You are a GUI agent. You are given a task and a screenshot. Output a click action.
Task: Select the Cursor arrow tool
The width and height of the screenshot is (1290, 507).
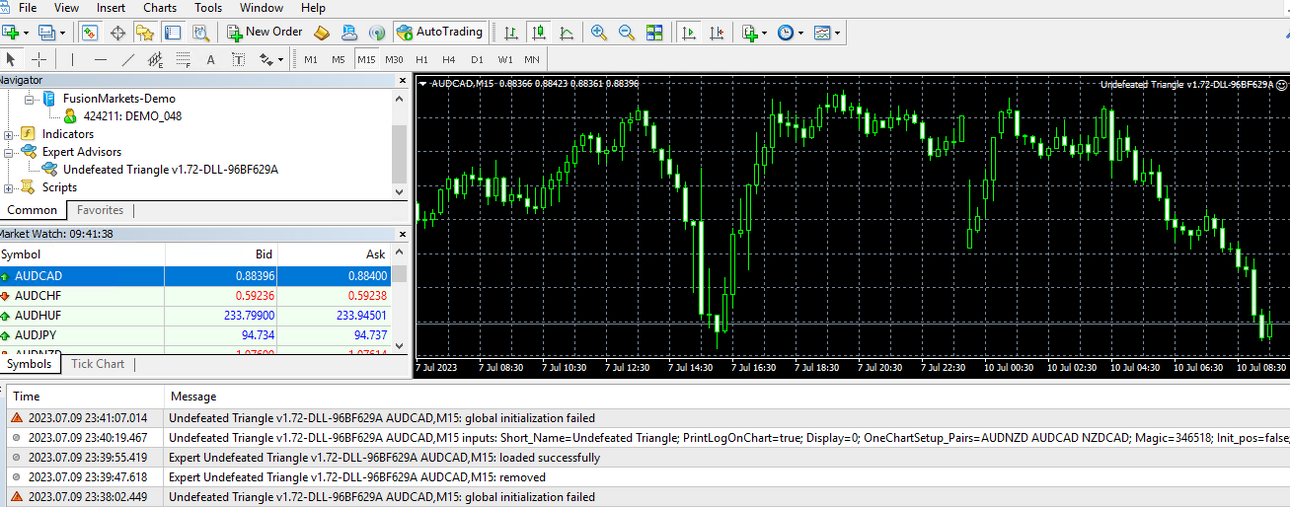(x=11, y=59)
